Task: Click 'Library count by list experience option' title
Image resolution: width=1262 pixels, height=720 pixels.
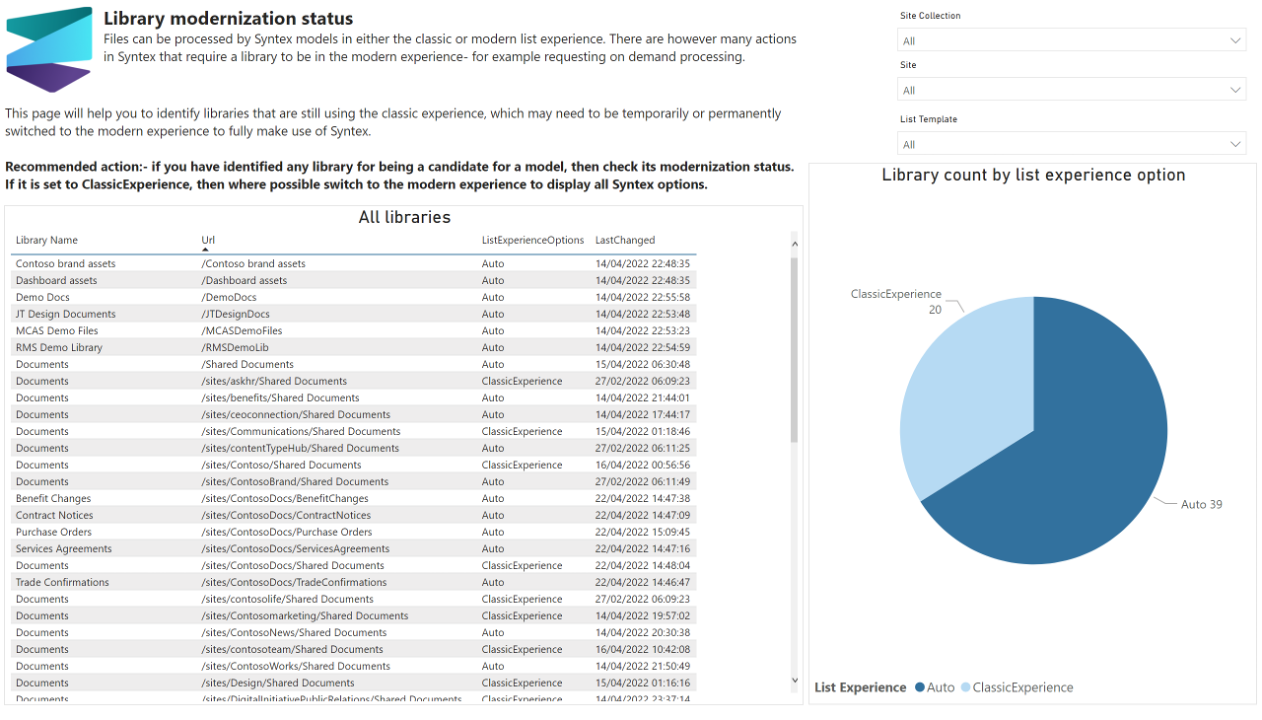Action: 1033,175
